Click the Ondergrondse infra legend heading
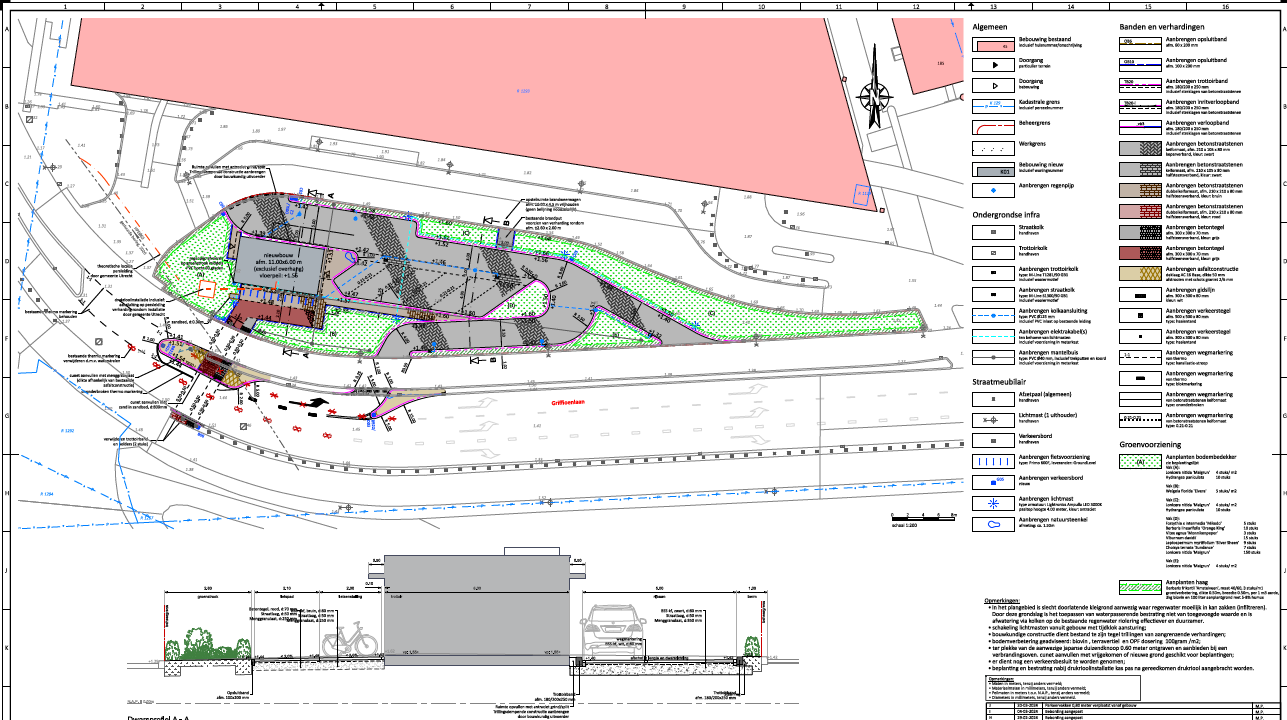 1006,214
